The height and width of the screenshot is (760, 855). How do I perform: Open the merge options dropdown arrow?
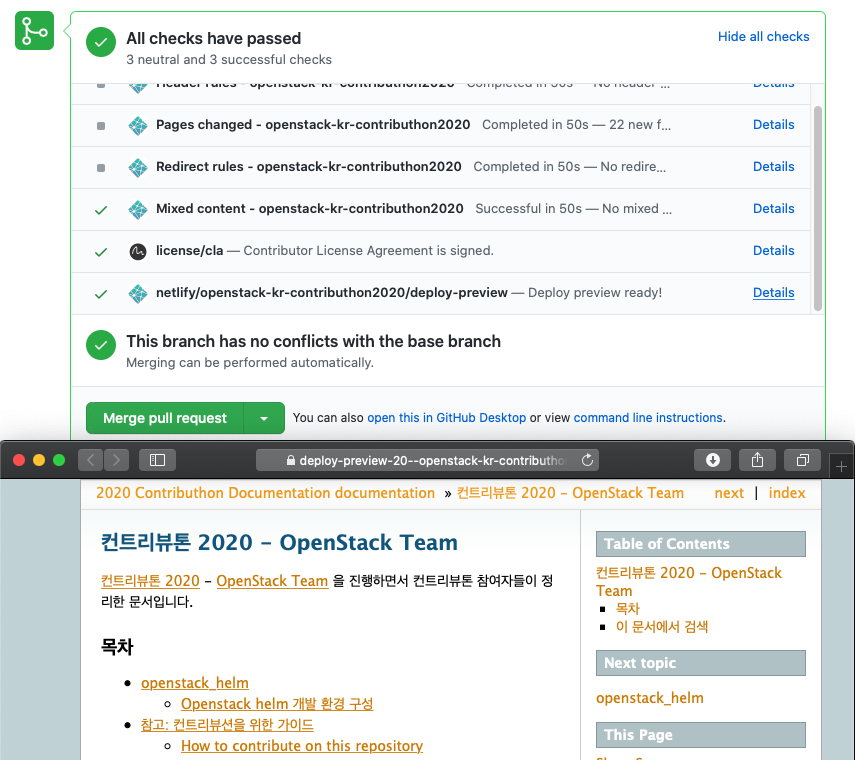click(x=264, y=418)
